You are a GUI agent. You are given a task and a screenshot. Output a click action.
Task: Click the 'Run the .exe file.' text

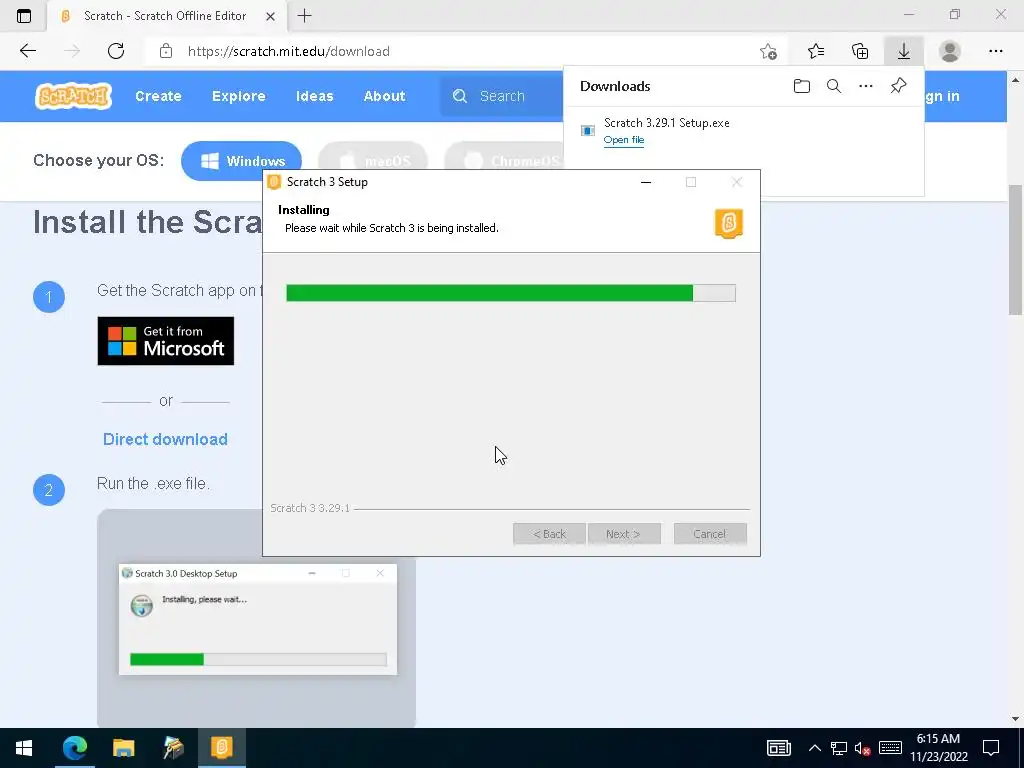[153, 484]
